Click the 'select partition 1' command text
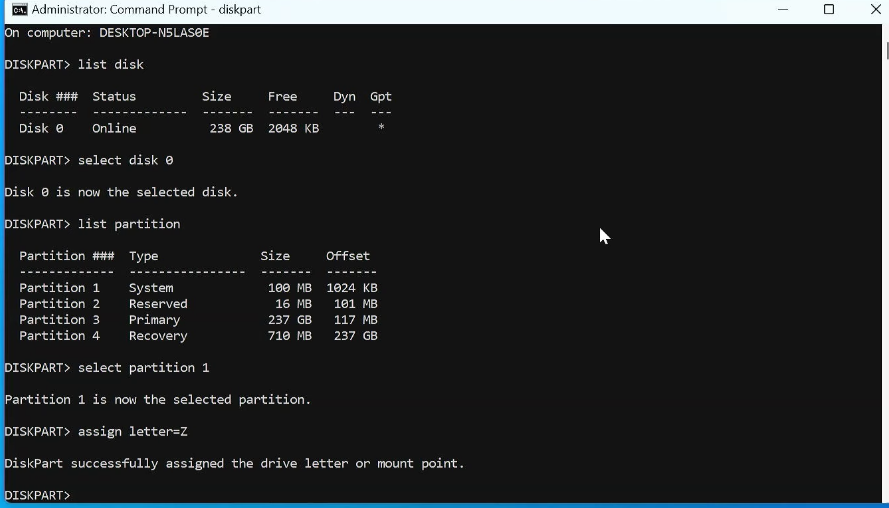The image size is (889, 508). point(143,367)
